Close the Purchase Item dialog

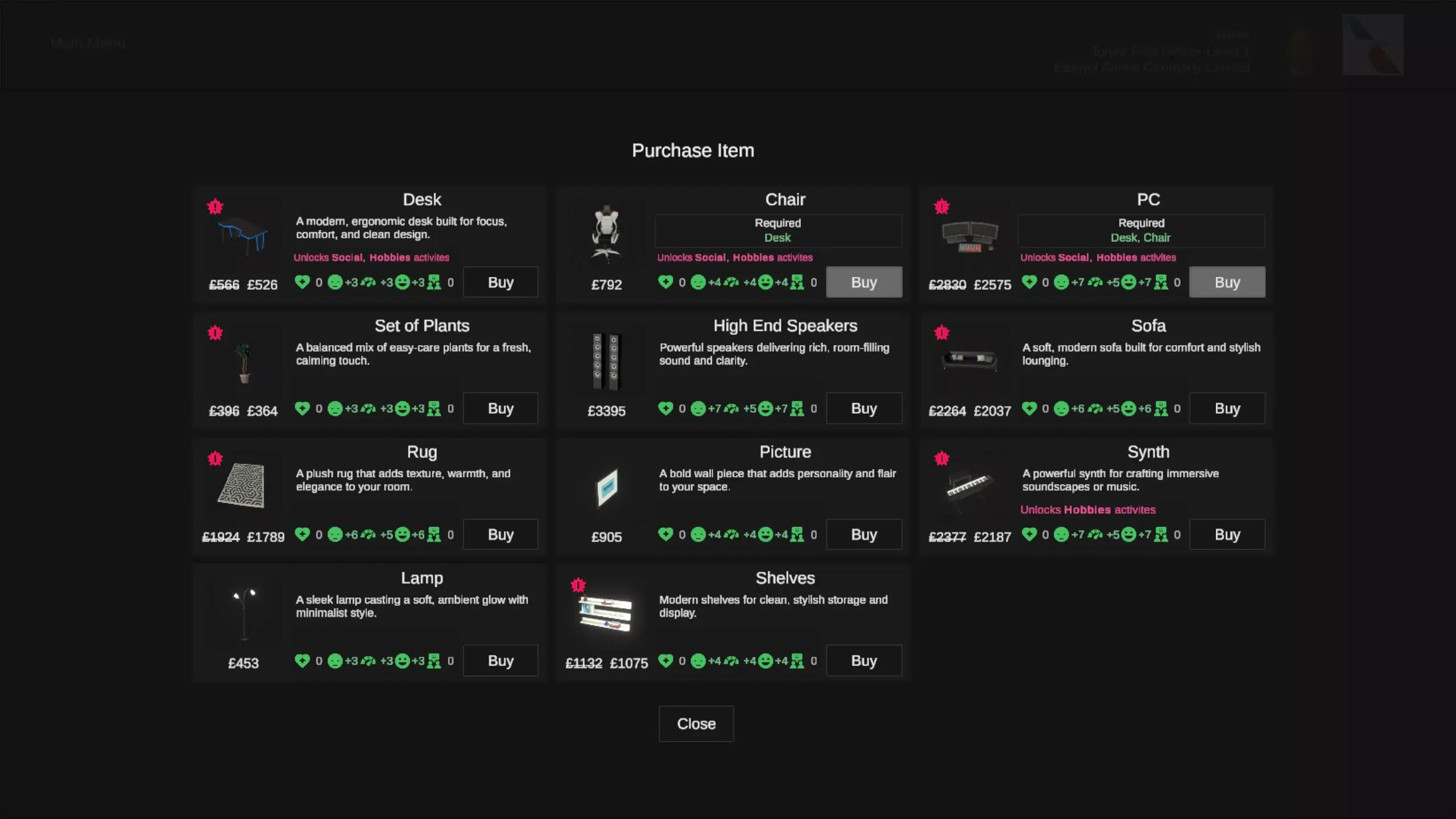point(696,724)
